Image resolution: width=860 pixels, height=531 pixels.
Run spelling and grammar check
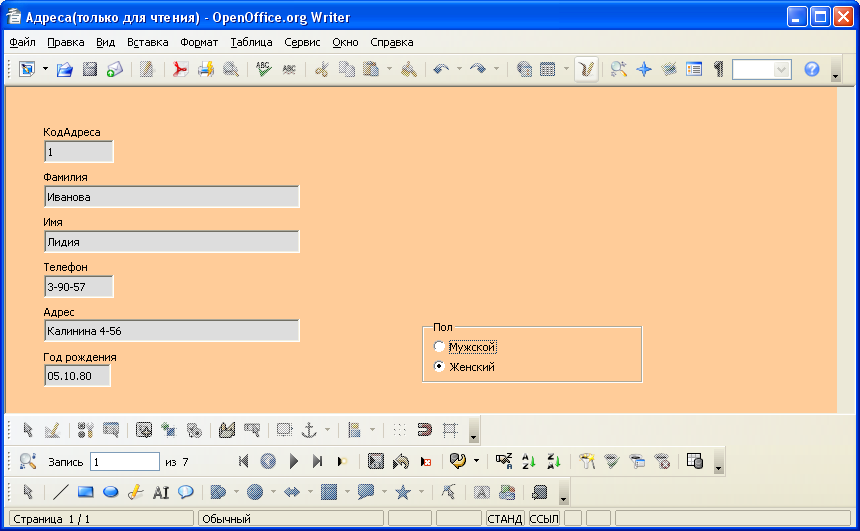(x=264, y=70)
